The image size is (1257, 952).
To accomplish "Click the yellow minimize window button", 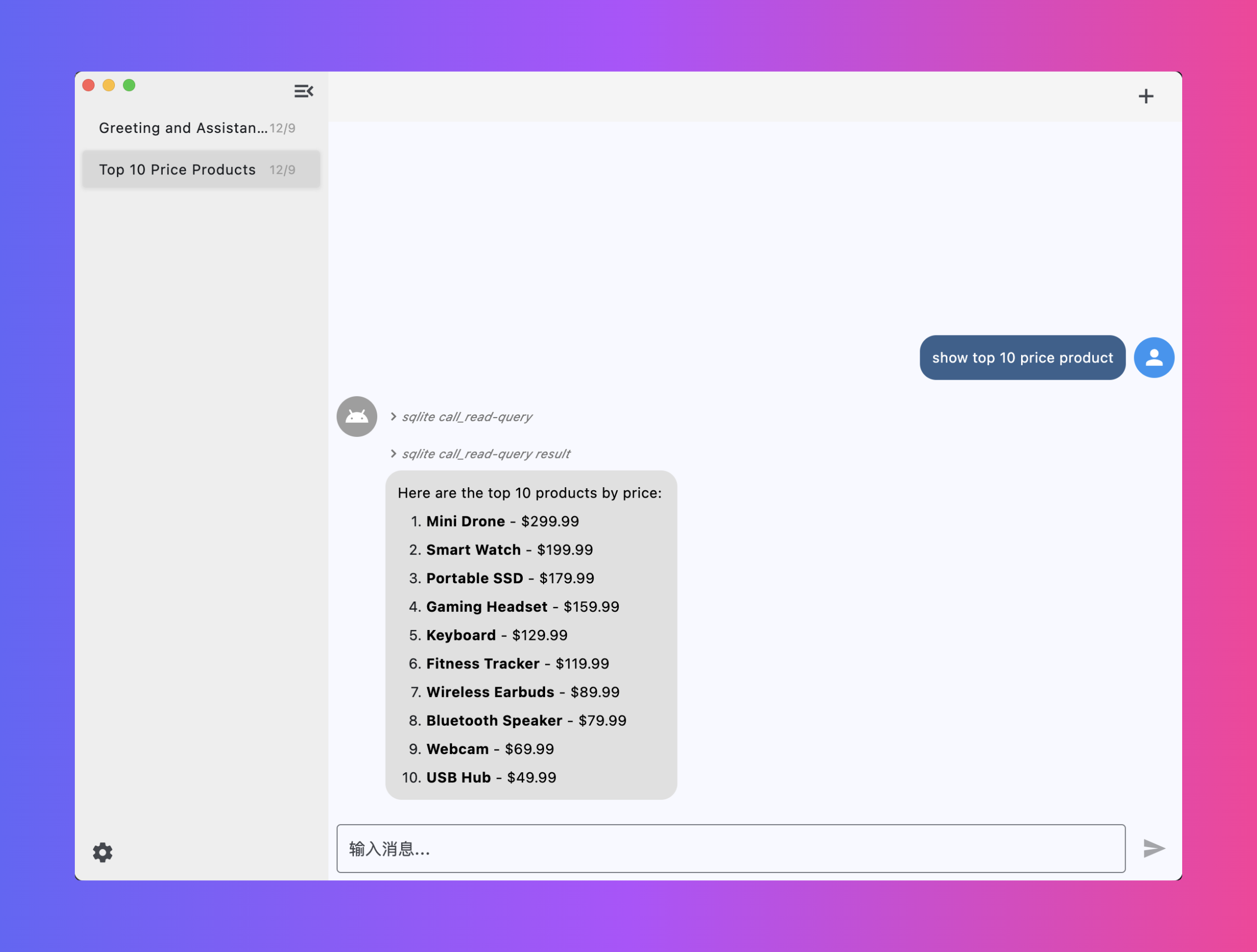I will [x=109, y=85].
